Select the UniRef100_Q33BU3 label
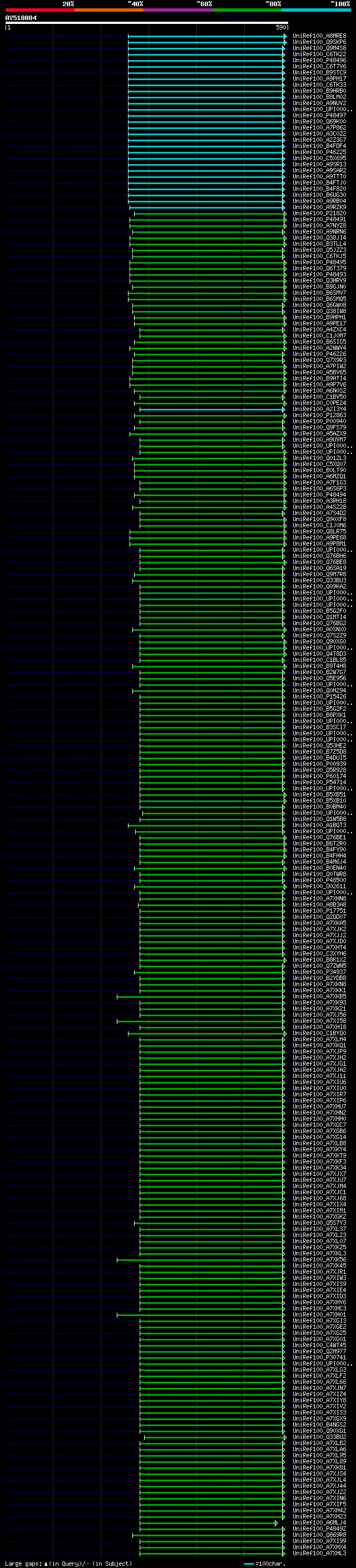Viewport: 356px width, 1568px height. point(319,581)
